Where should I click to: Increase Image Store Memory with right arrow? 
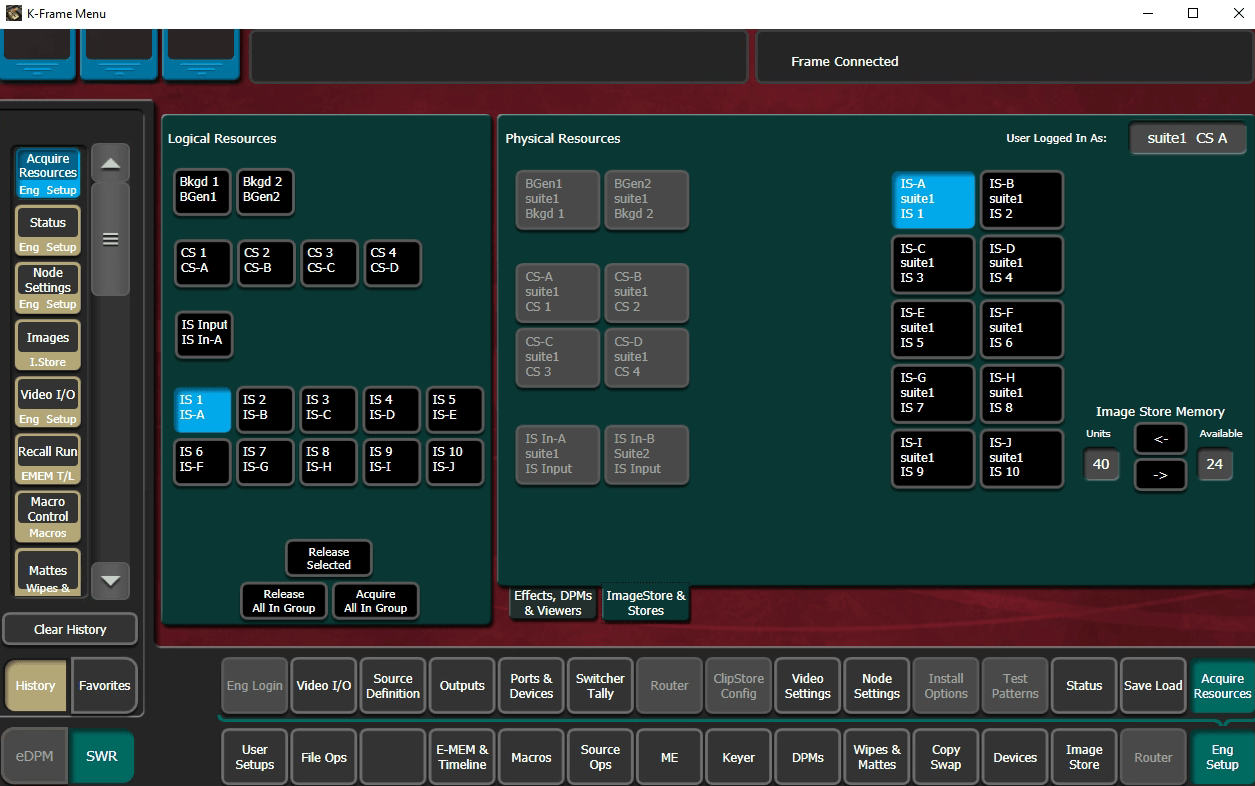(1160, 475)
